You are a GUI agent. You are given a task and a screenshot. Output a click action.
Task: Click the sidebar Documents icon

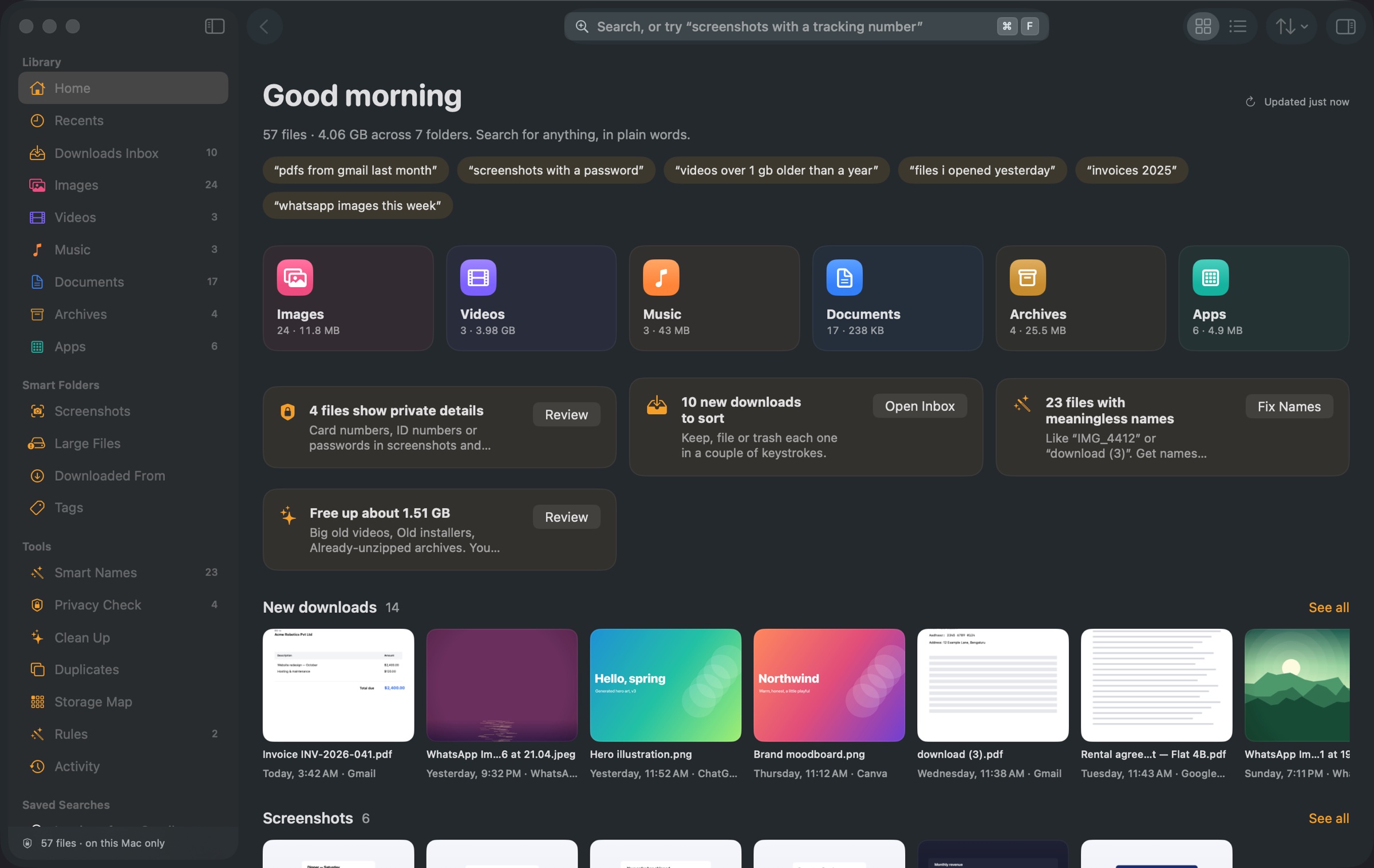coord(37,282)
